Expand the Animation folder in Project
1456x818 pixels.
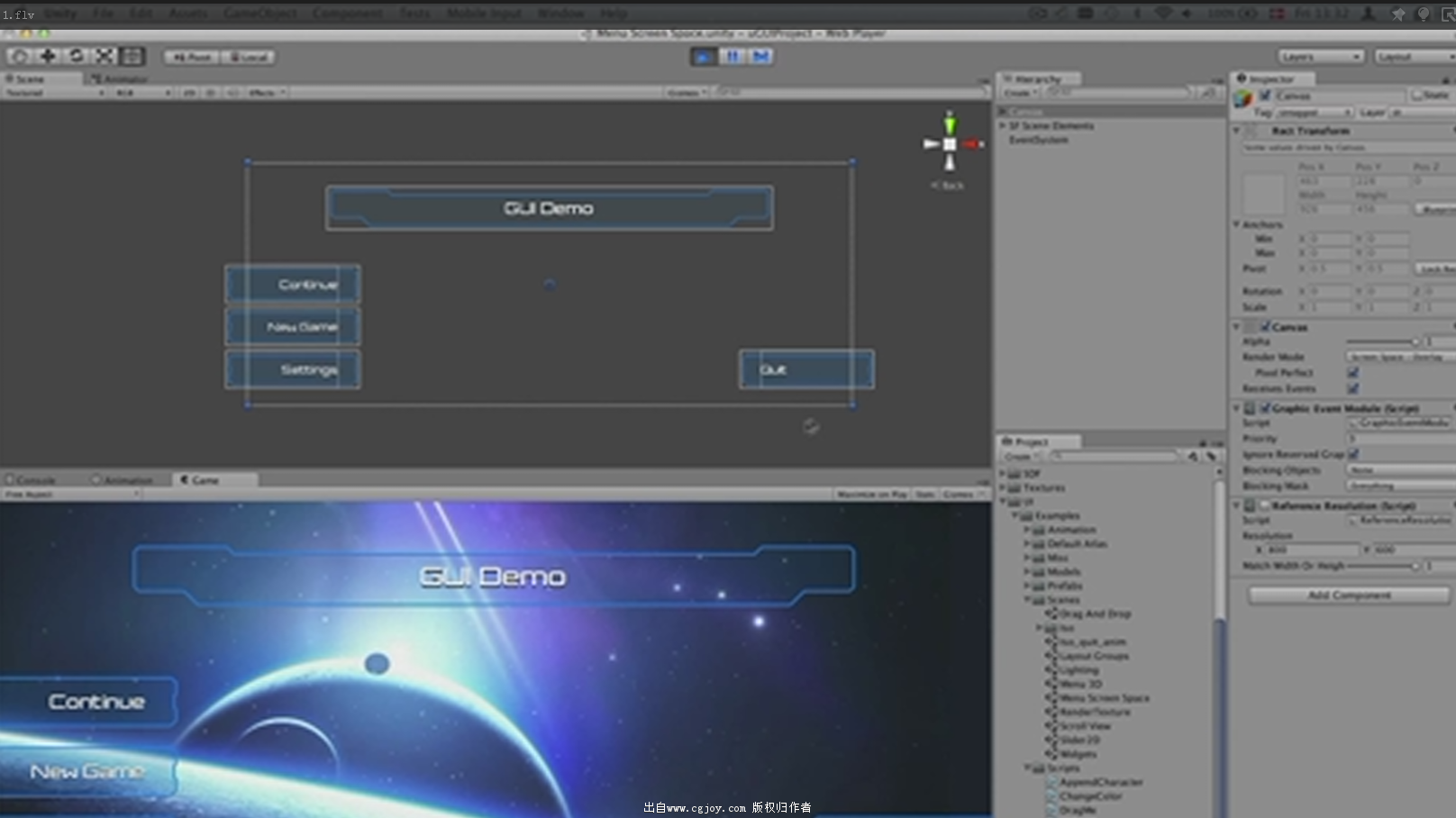pos(1027,531)
